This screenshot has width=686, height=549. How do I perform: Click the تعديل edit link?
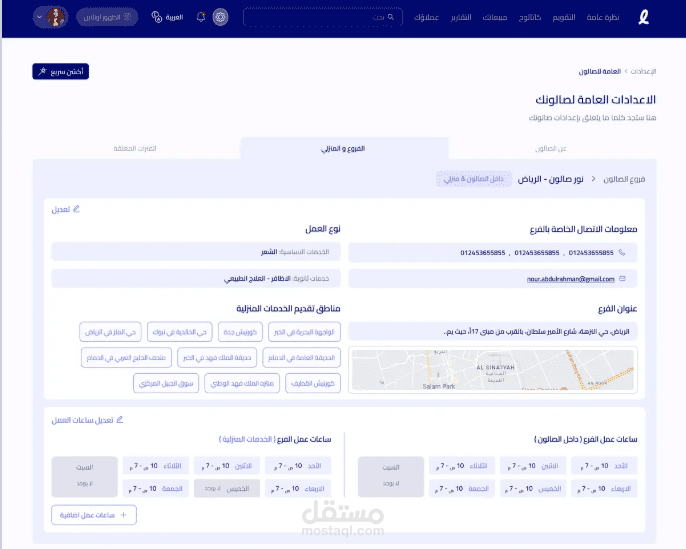pyautogui.click(x=66, y=209)
